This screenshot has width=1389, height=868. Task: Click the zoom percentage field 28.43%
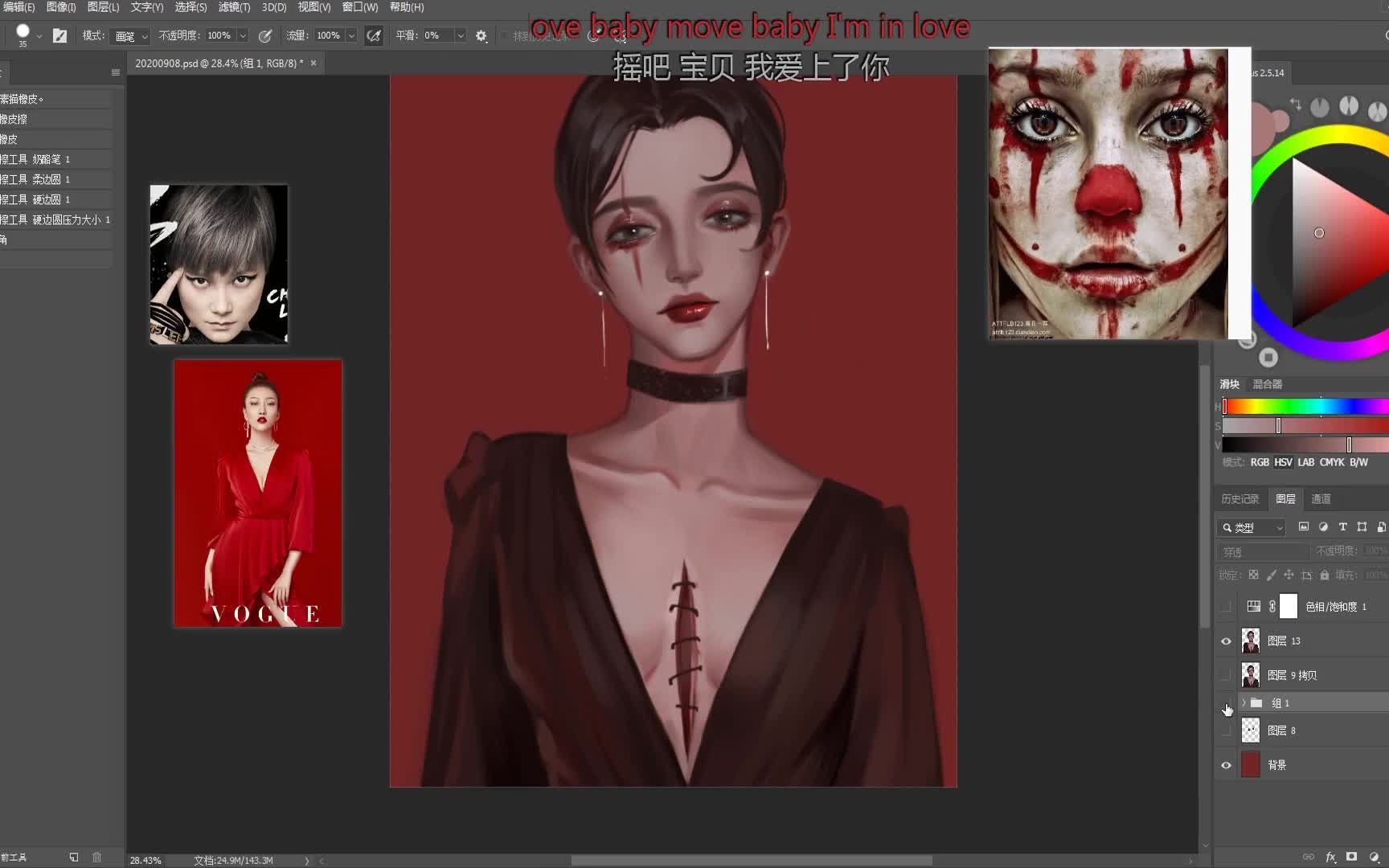[145, 861]
